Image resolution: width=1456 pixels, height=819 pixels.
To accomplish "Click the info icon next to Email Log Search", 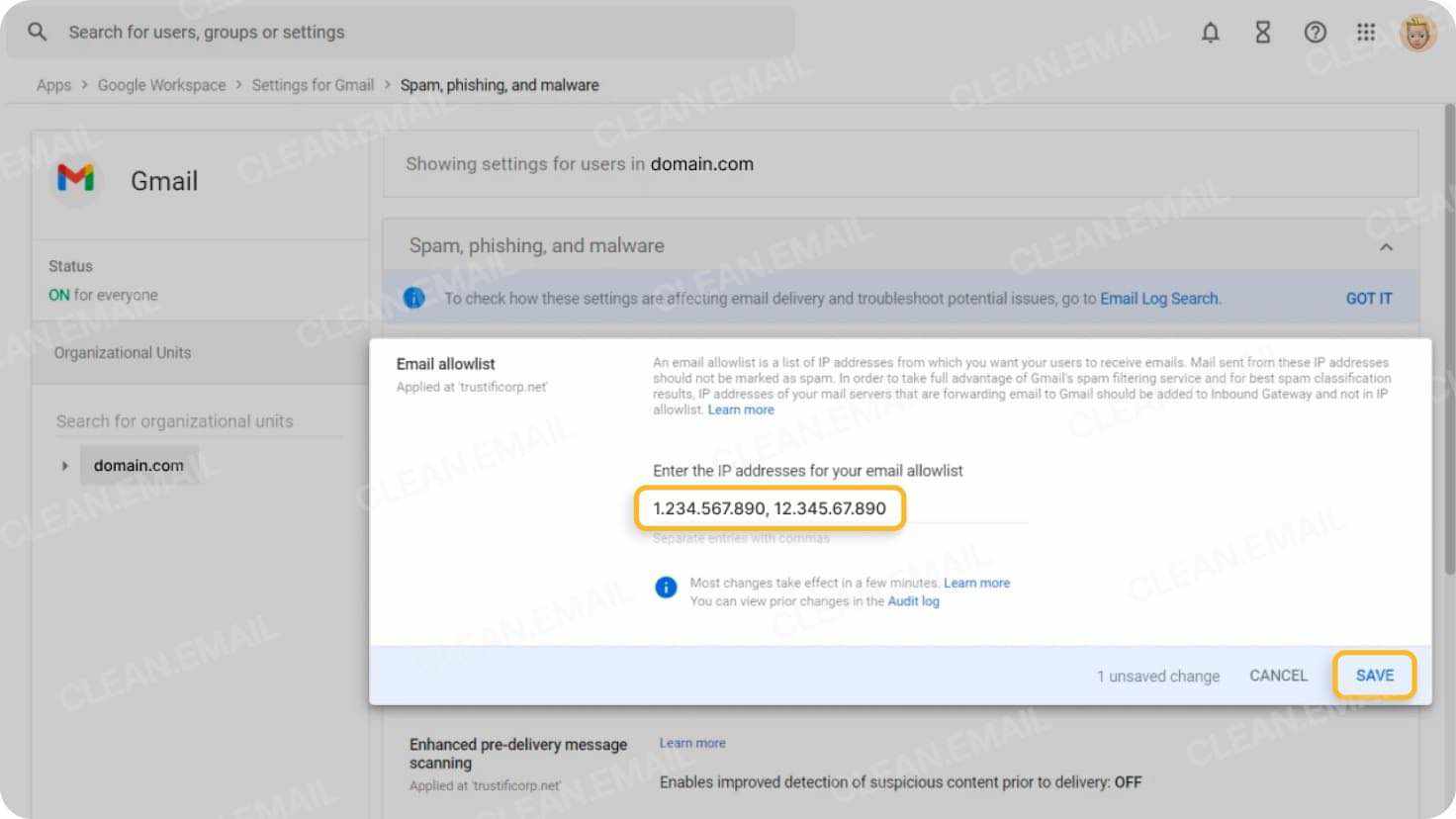I will pos(414,297).
